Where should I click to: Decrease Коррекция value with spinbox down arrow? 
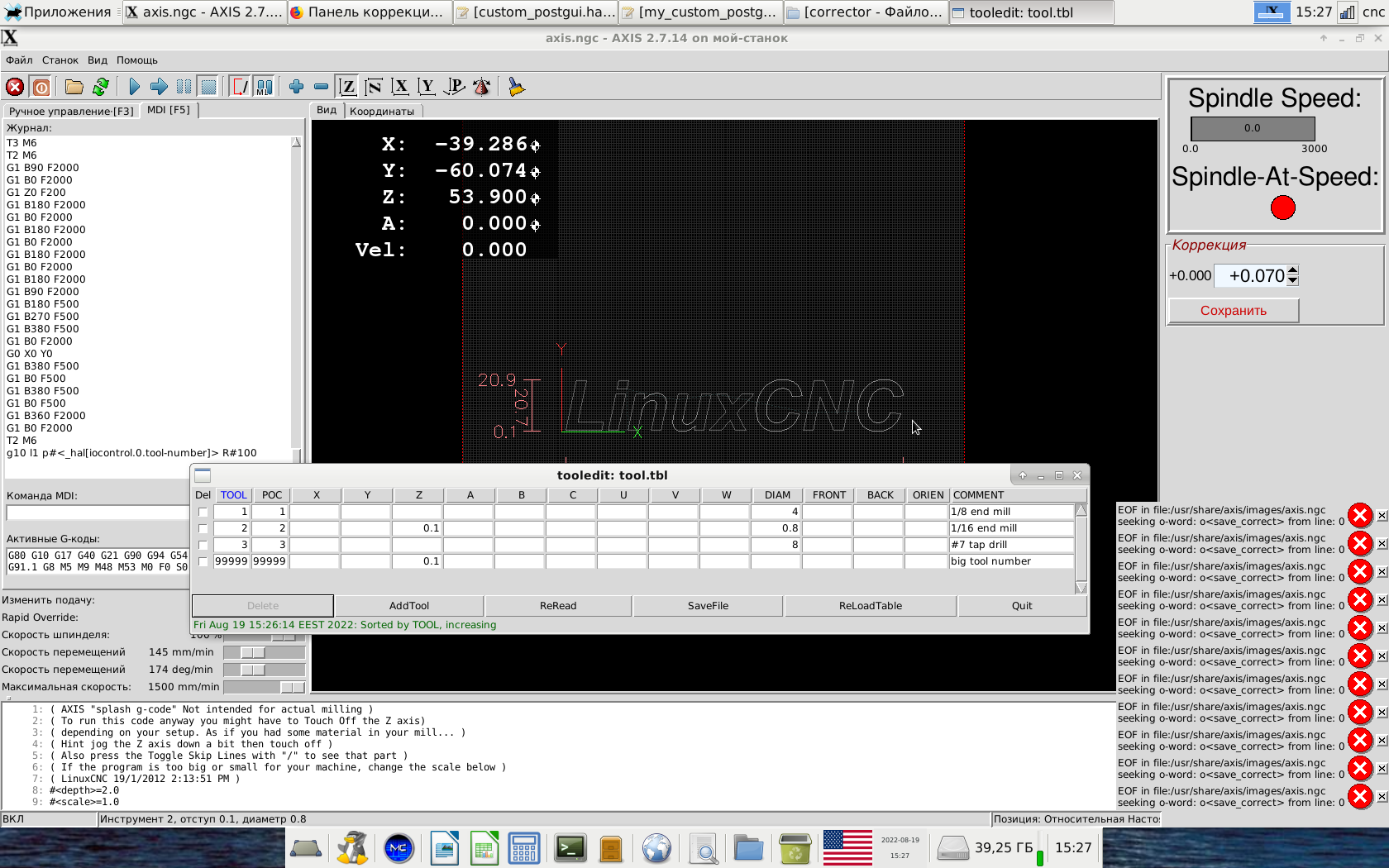(1293, 281)
